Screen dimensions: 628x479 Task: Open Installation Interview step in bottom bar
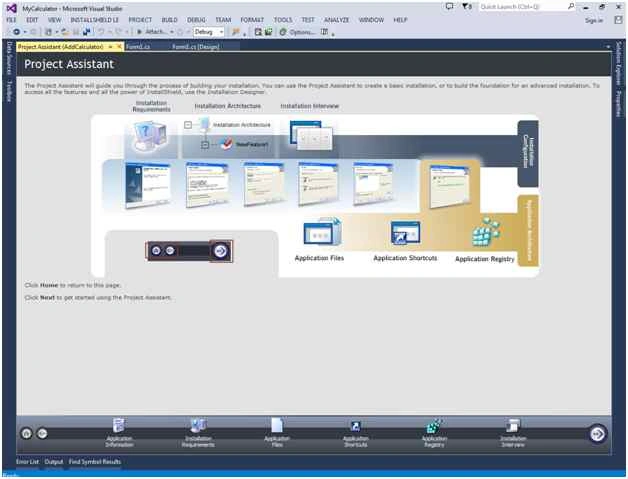[513, 433]
